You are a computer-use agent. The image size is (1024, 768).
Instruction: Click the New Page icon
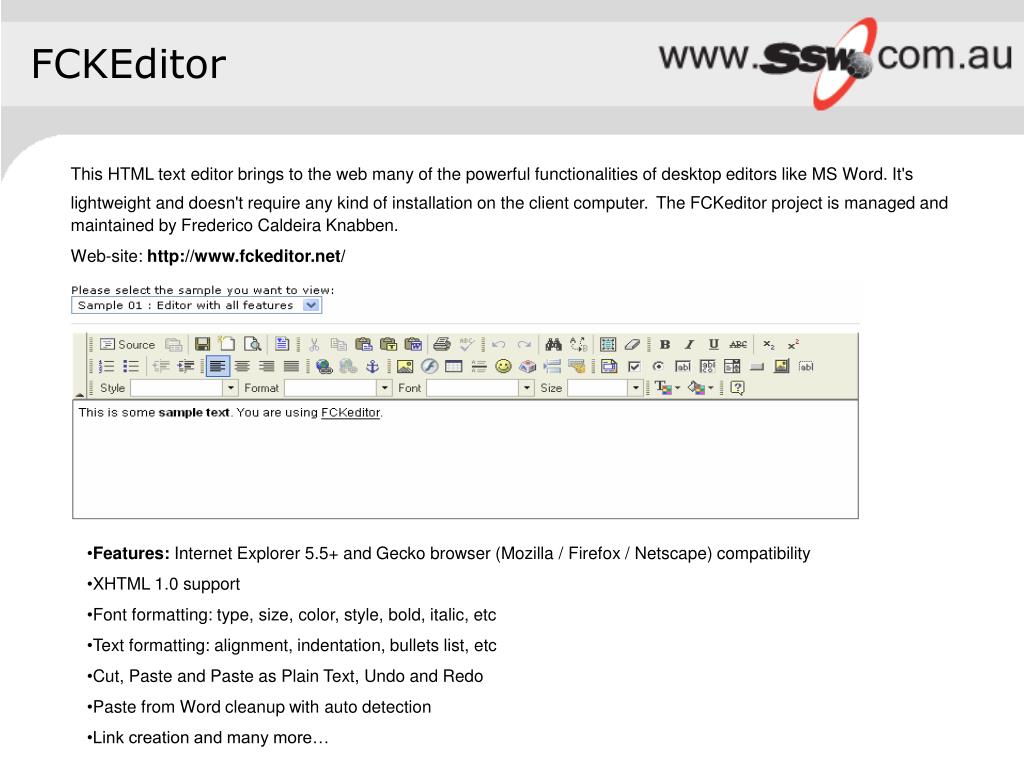(227, 344)
